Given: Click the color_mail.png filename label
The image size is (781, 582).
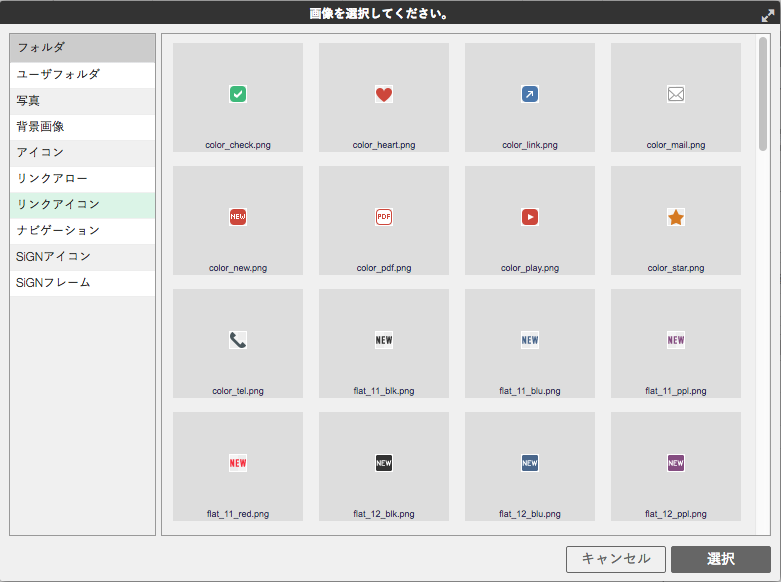Looking at the screenshot, I should (675, 145).
